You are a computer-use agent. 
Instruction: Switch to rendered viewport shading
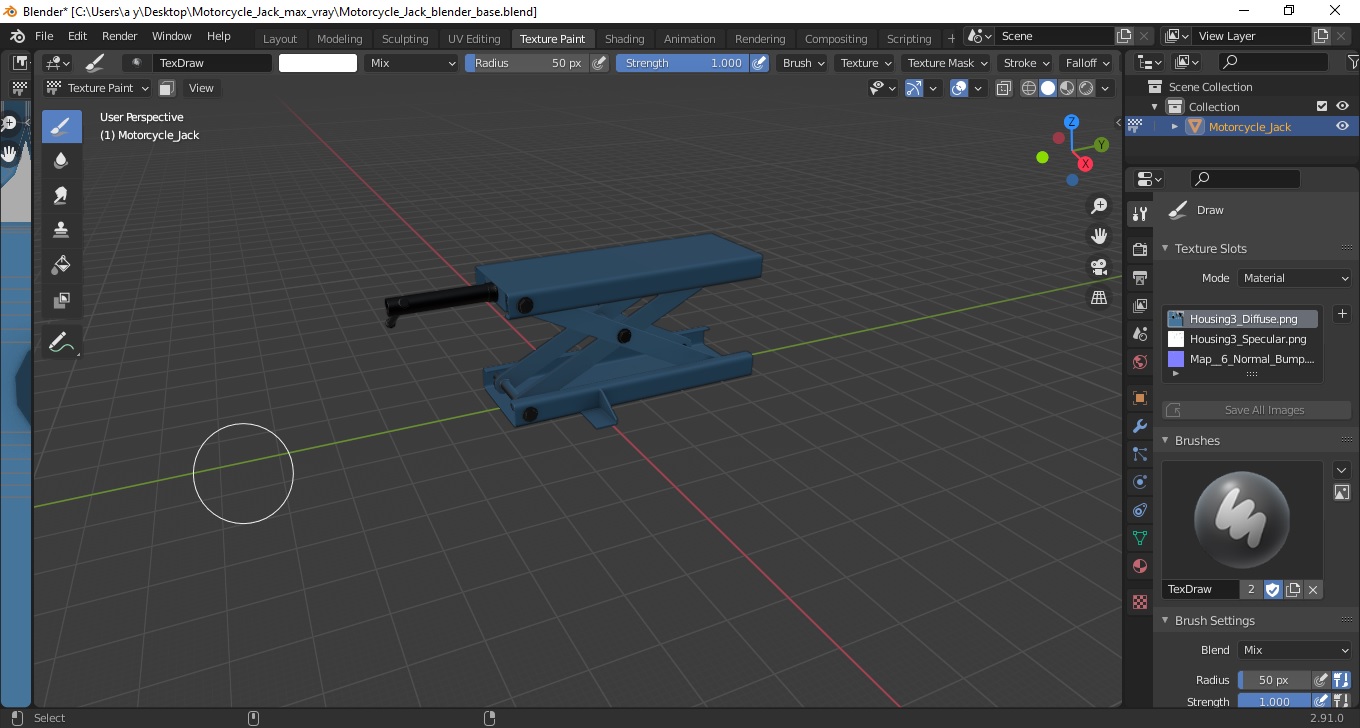[x=1086, y=88]
